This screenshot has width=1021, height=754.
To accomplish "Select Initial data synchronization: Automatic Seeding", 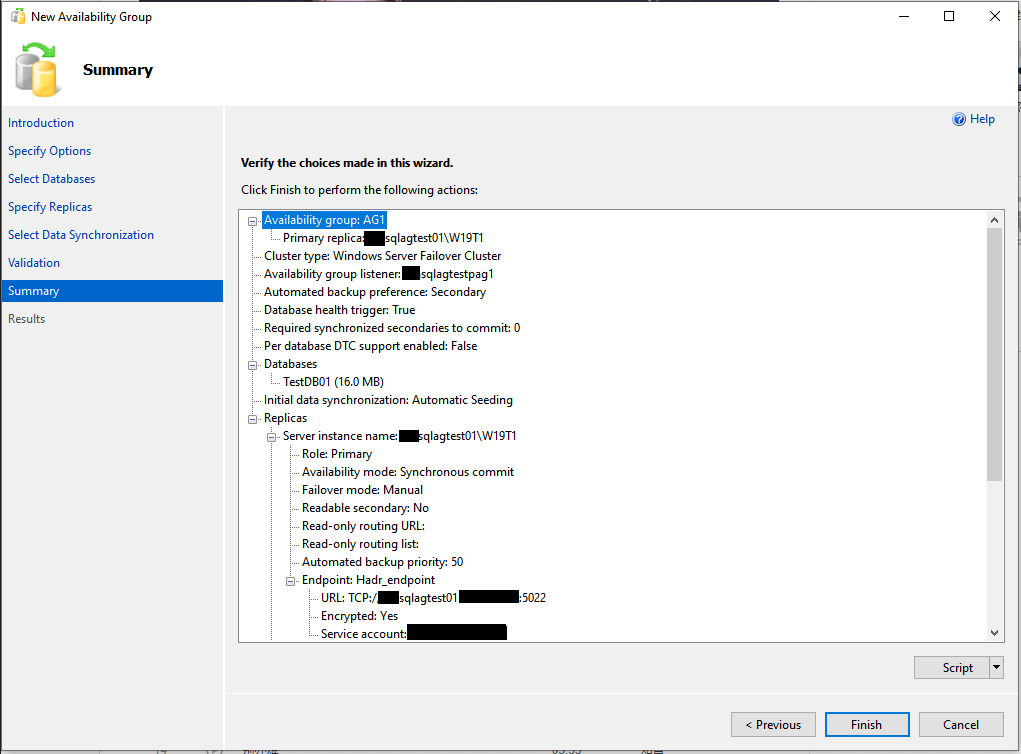I will (388, 400).
